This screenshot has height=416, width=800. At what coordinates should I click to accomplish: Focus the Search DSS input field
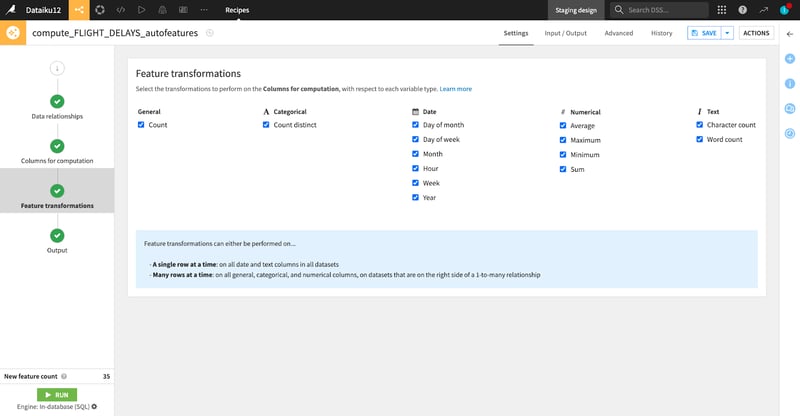pyautogui.click(x=659, y=10)
